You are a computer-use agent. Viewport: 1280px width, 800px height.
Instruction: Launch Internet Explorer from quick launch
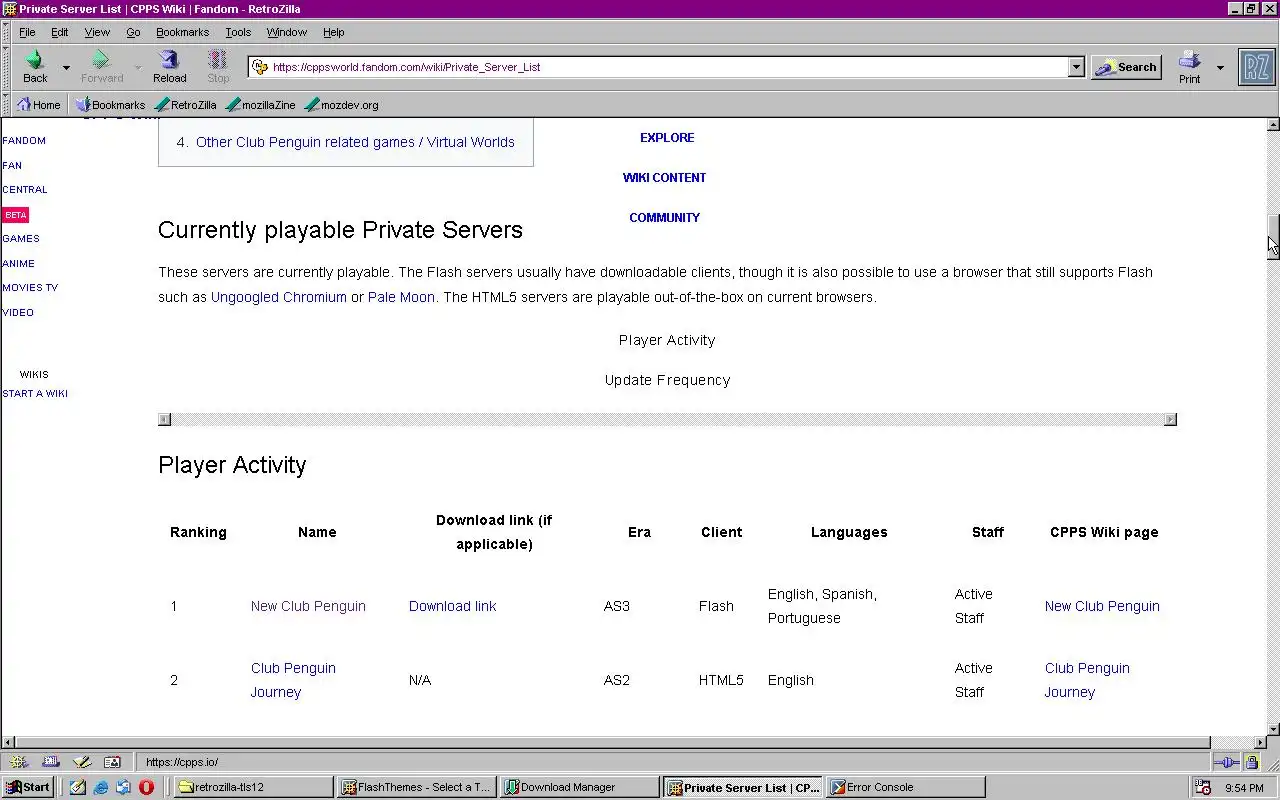pyautogui.click(x=101, y=787)
